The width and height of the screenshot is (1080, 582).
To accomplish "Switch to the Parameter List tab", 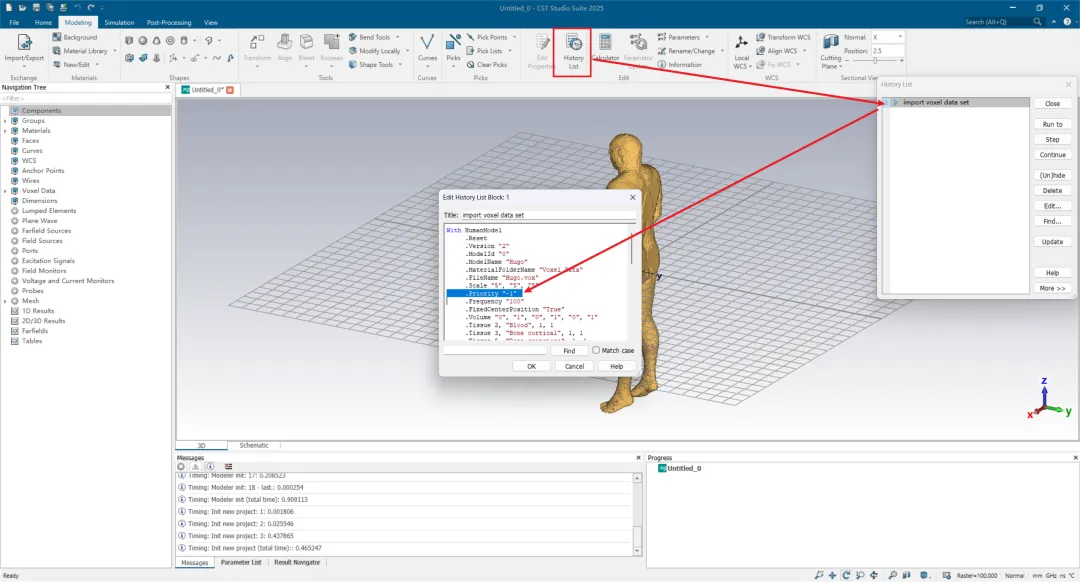I will point(240,563).
